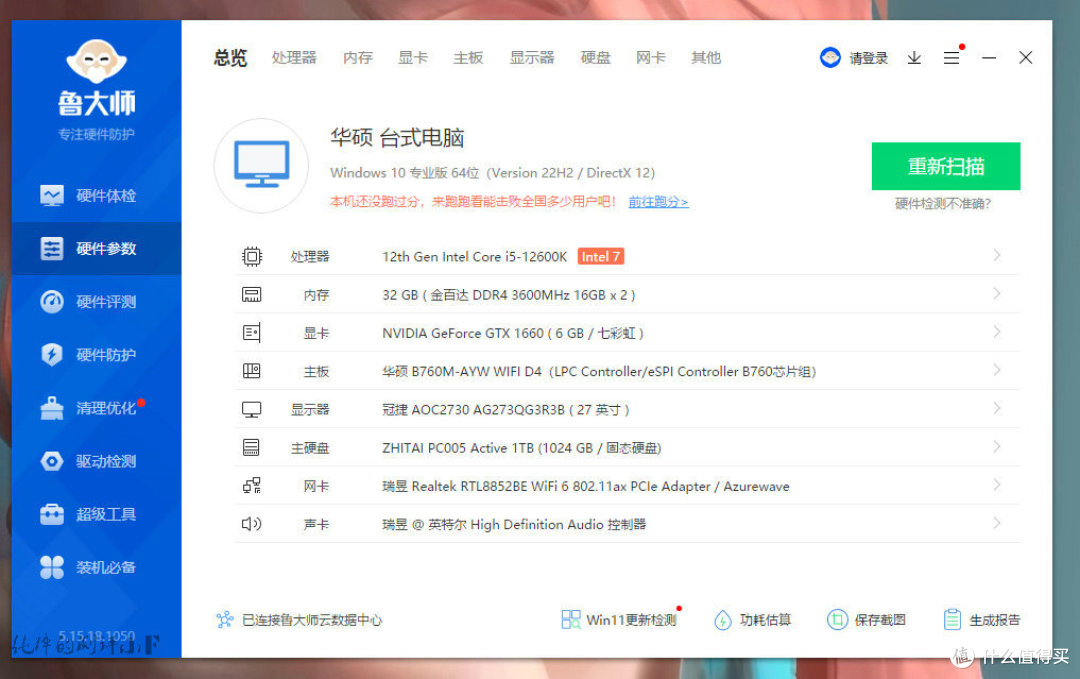Switch to the 其他 tab
This screenshot has width=1080, height=679.
706,58
